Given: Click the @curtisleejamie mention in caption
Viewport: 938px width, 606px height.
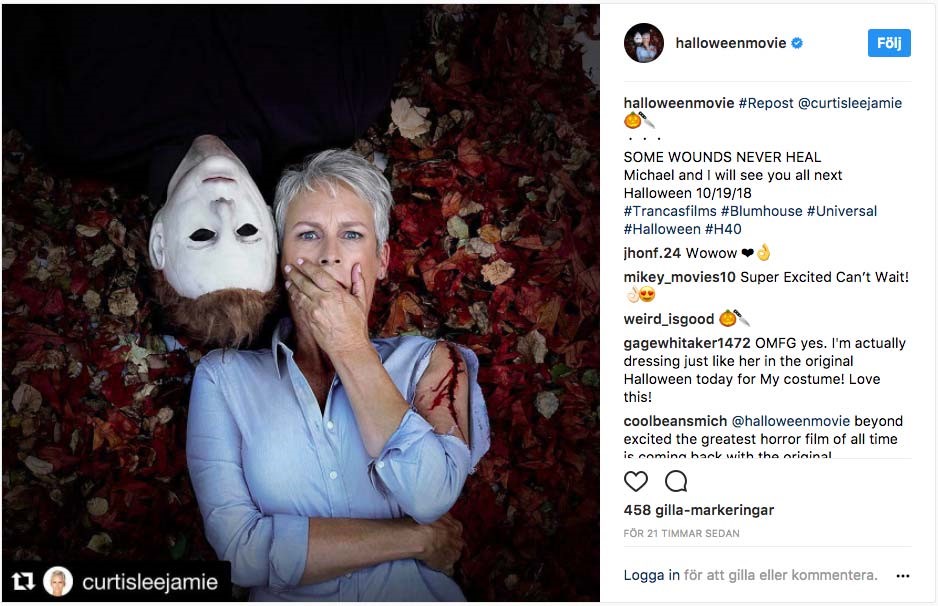Looking at the screenshot, I should pyautogui.click(x=850, y=103).
